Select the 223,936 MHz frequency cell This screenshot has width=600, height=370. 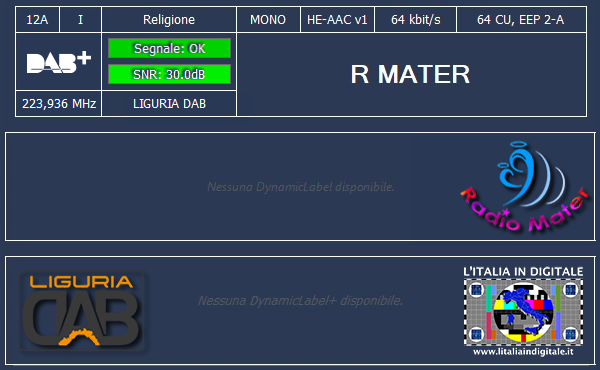59,104
